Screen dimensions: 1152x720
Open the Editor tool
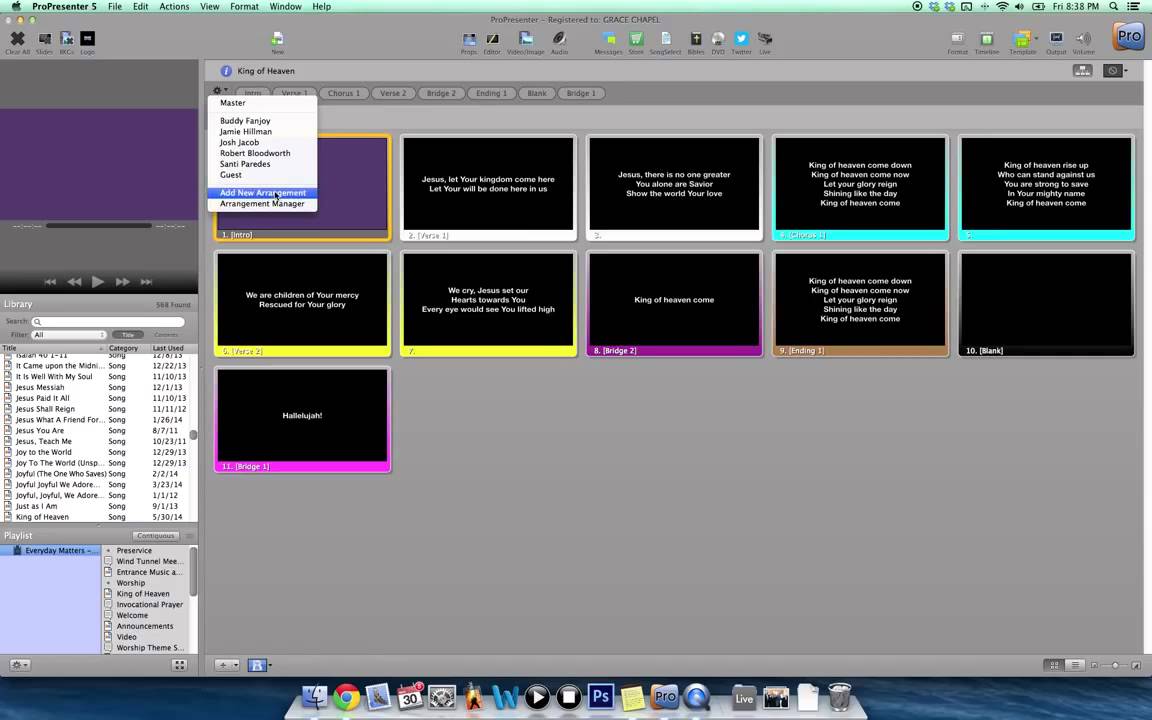(x=492, y=42)
